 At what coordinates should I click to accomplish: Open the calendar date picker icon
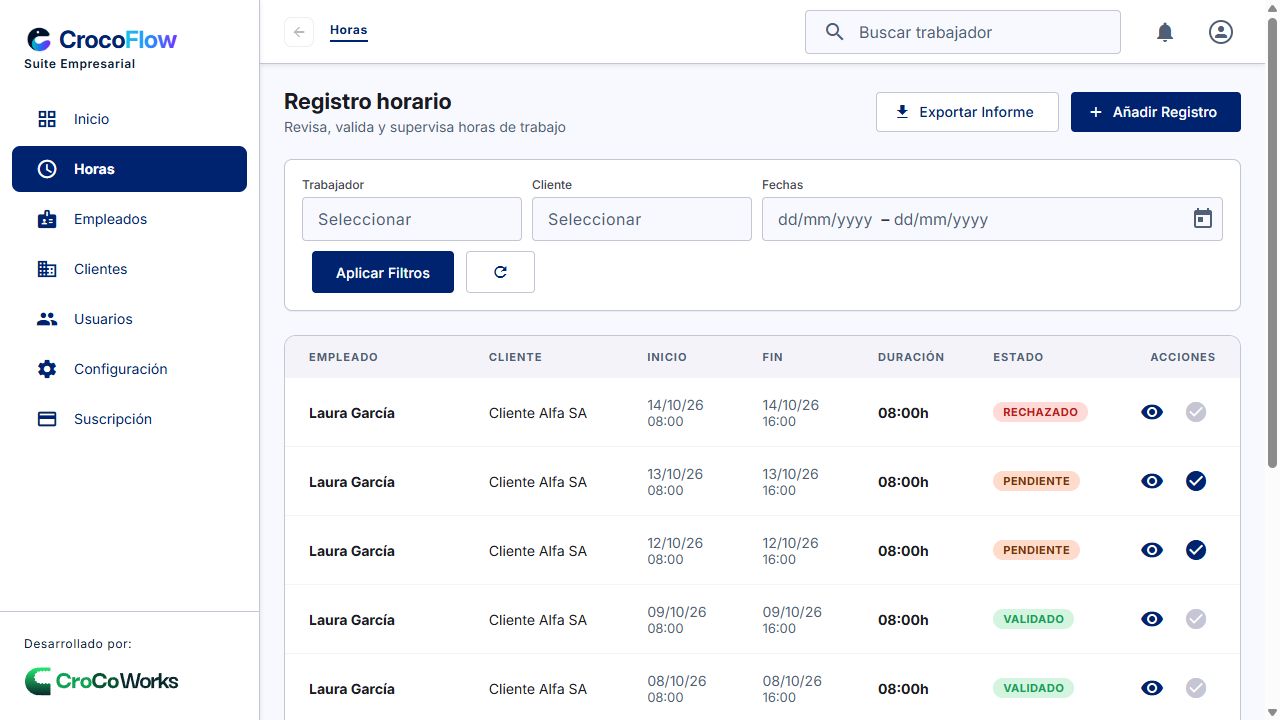tap(1203, 218)
